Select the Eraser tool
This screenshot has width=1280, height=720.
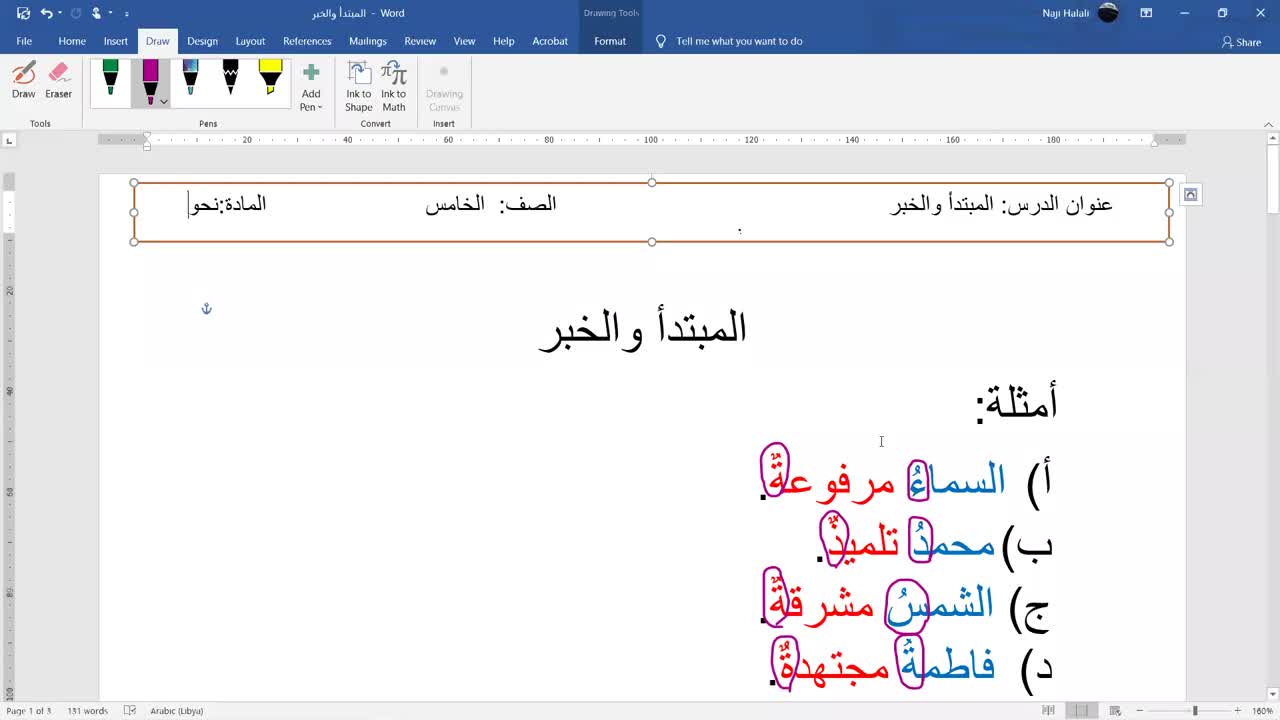point(58,81)
